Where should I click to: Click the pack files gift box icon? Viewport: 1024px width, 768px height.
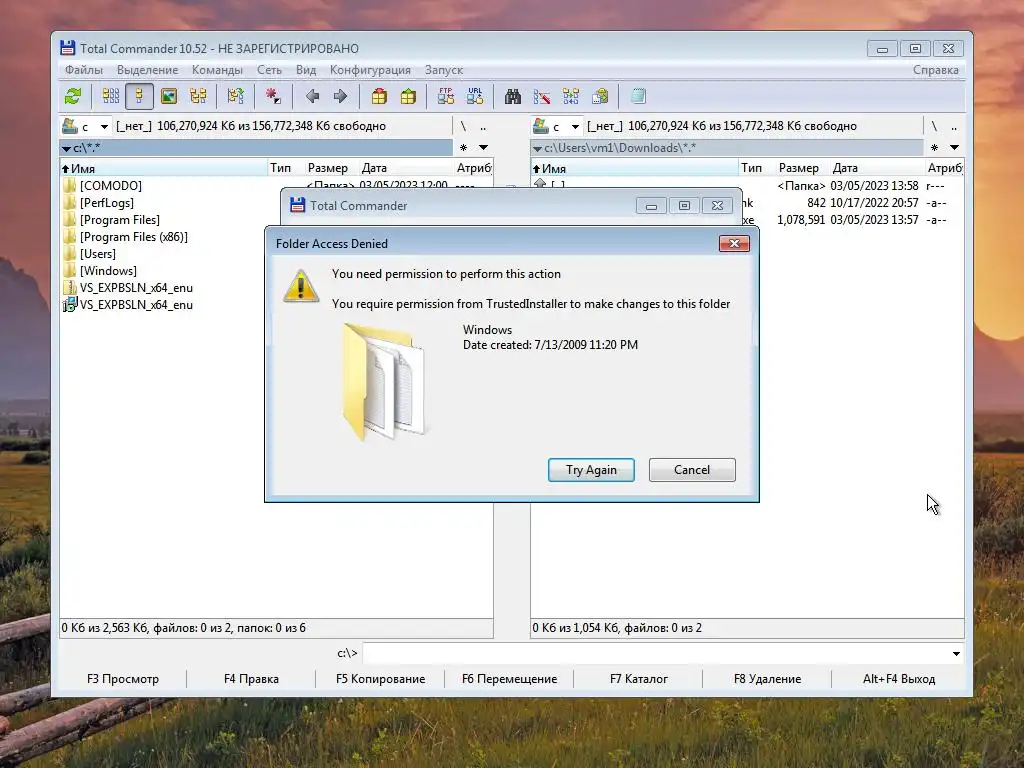pyautogui.click(x=379, y=97)
